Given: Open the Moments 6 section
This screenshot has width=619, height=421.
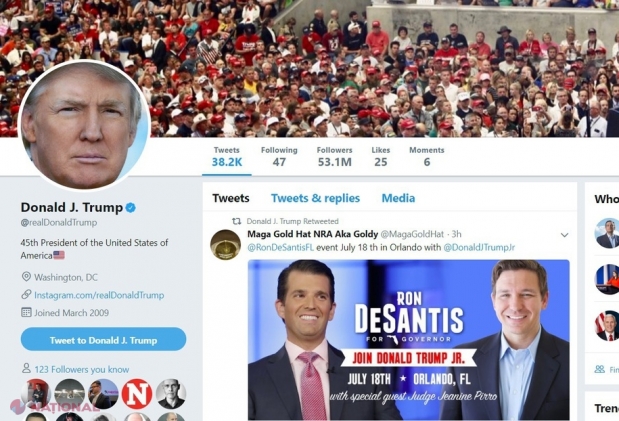Looking at the screenshot, I should (427, 157).
